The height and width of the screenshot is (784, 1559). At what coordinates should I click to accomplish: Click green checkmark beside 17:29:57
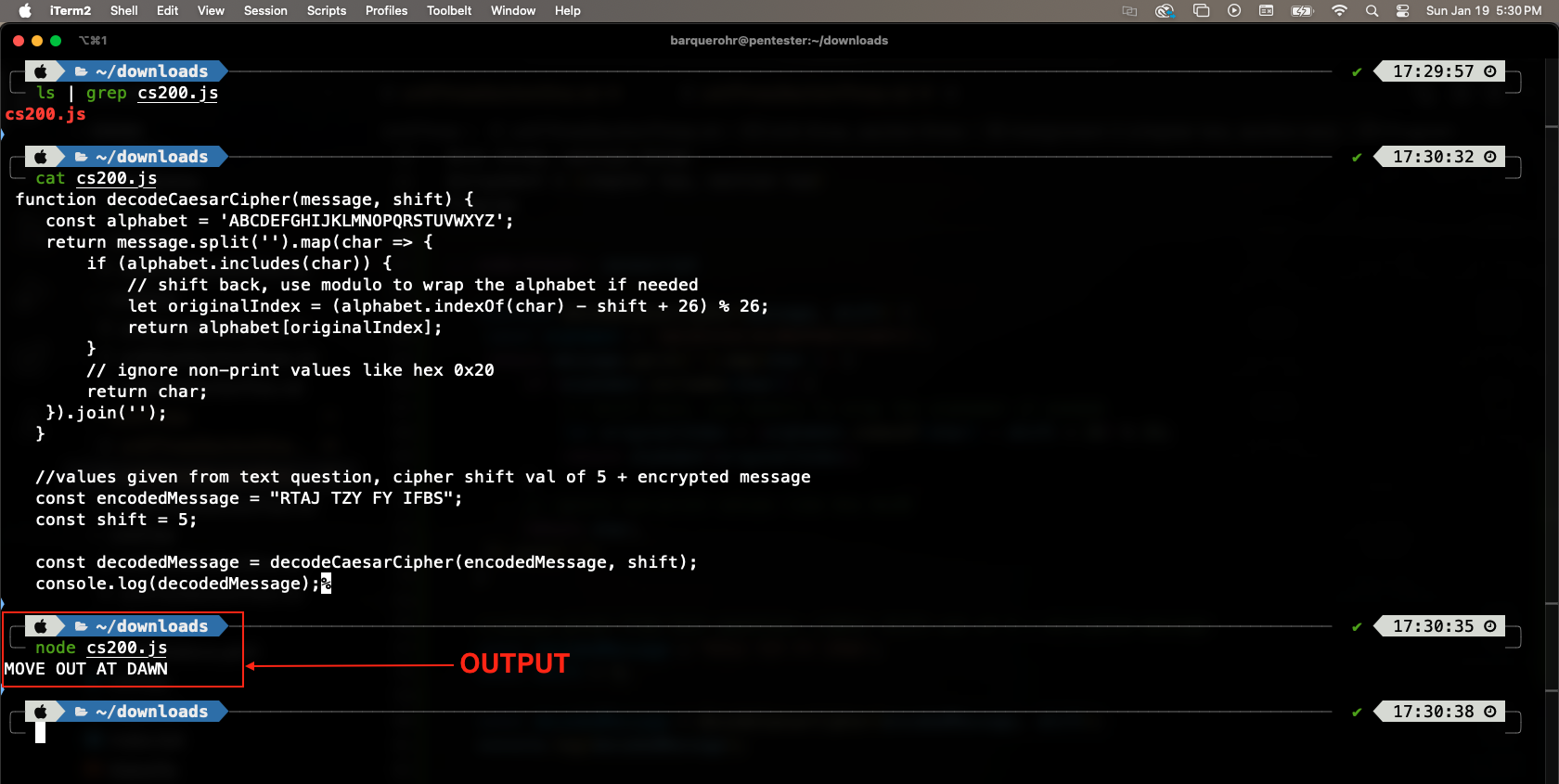coord(1357,71)
